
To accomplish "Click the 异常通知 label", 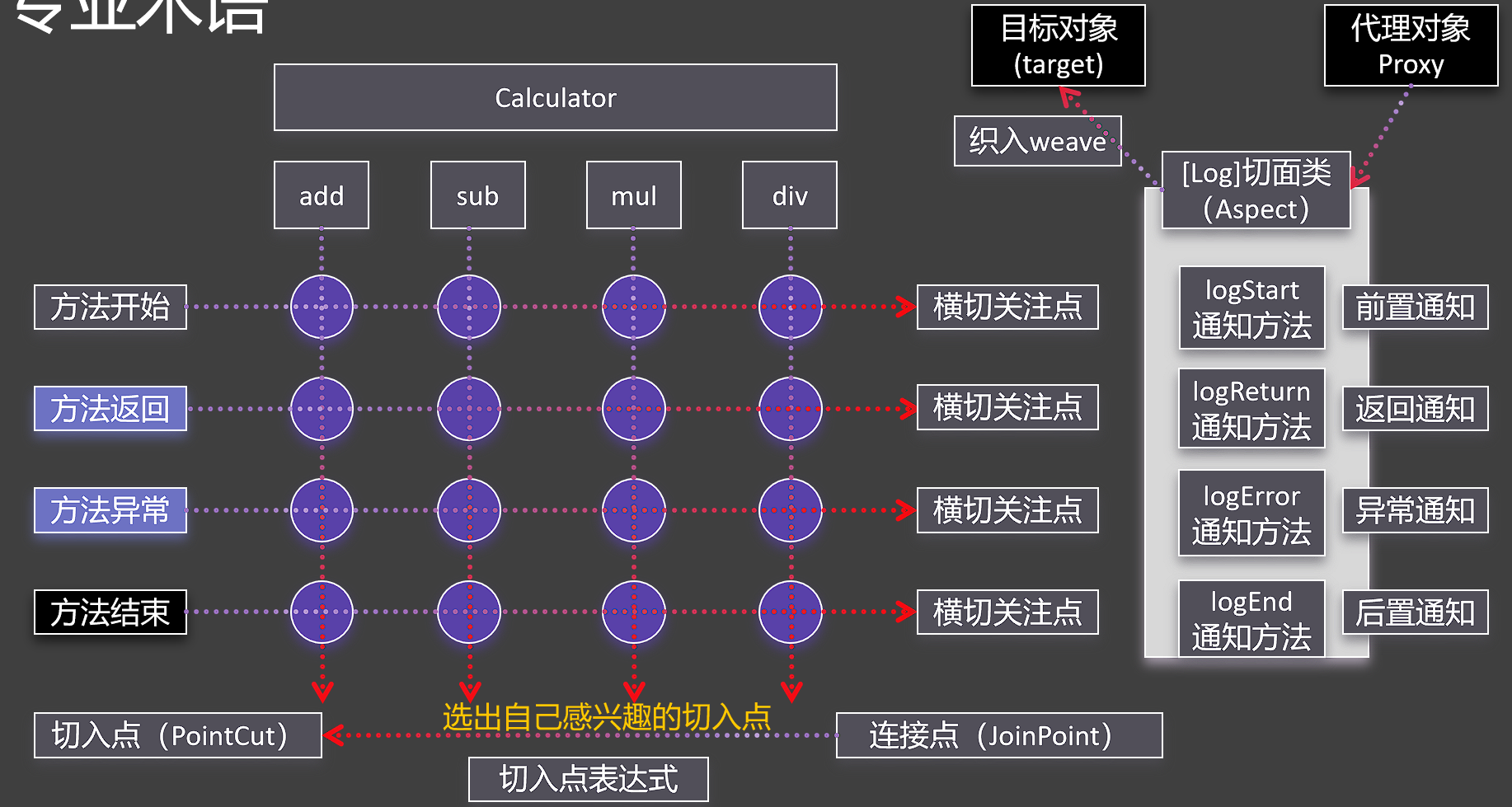I will pos(1416,510).
